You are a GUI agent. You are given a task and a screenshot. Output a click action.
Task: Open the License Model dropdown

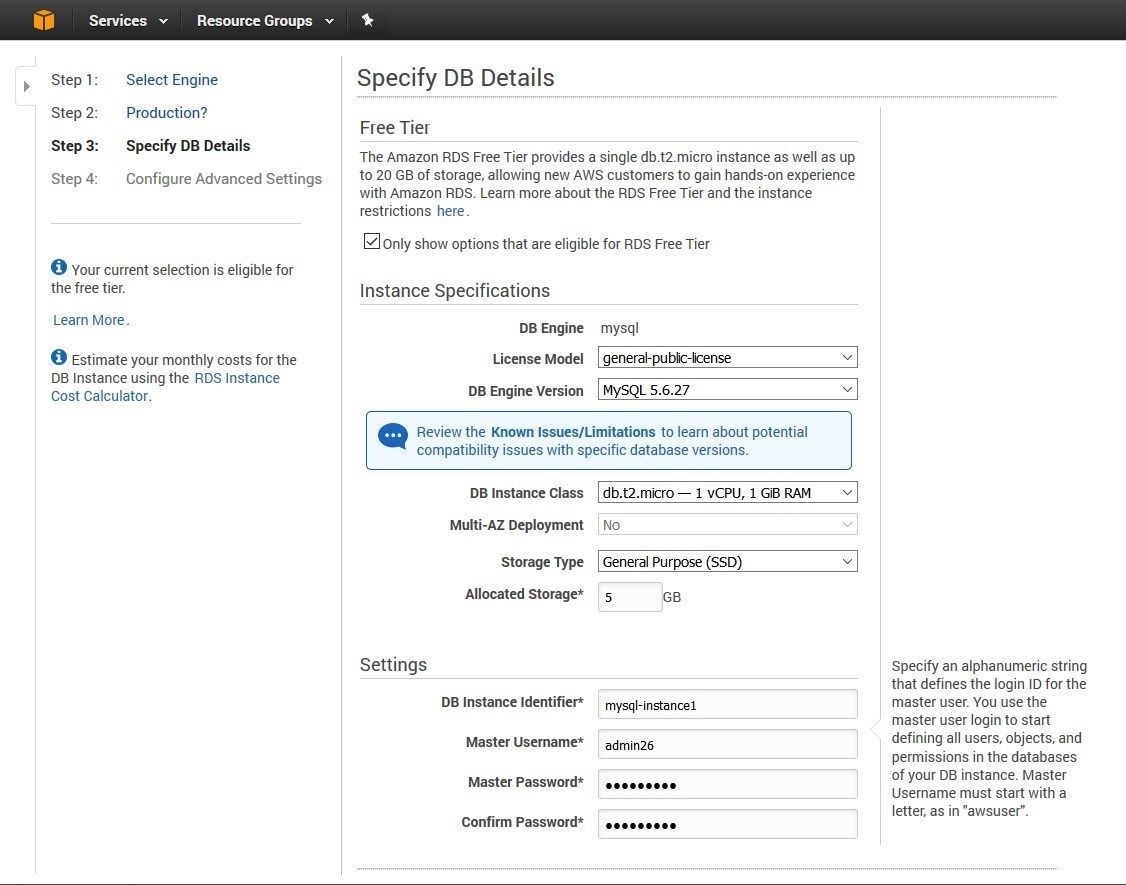[x=727, y=357]
